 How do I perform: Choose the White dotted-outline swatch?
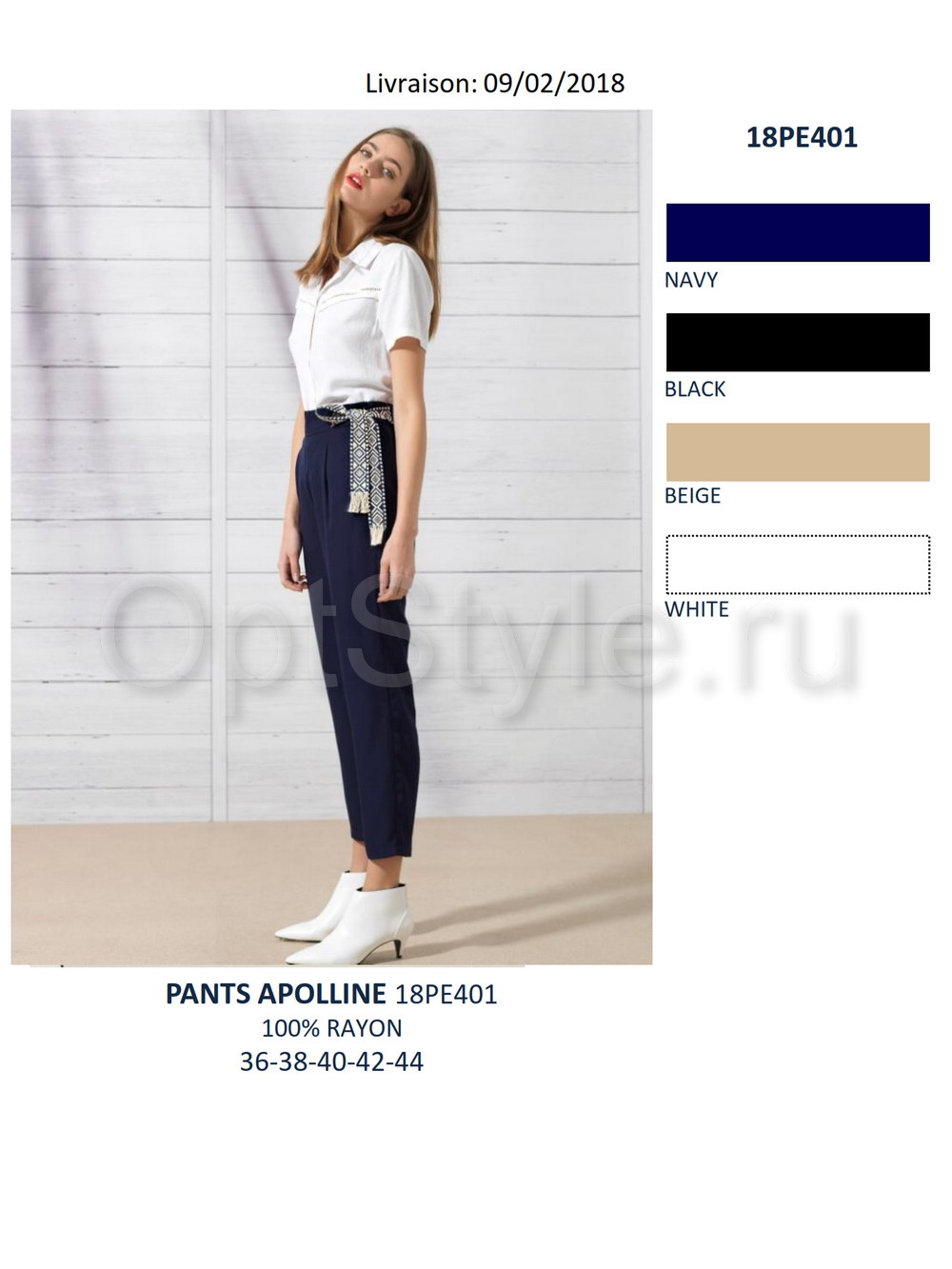click(x=798, y=565)
